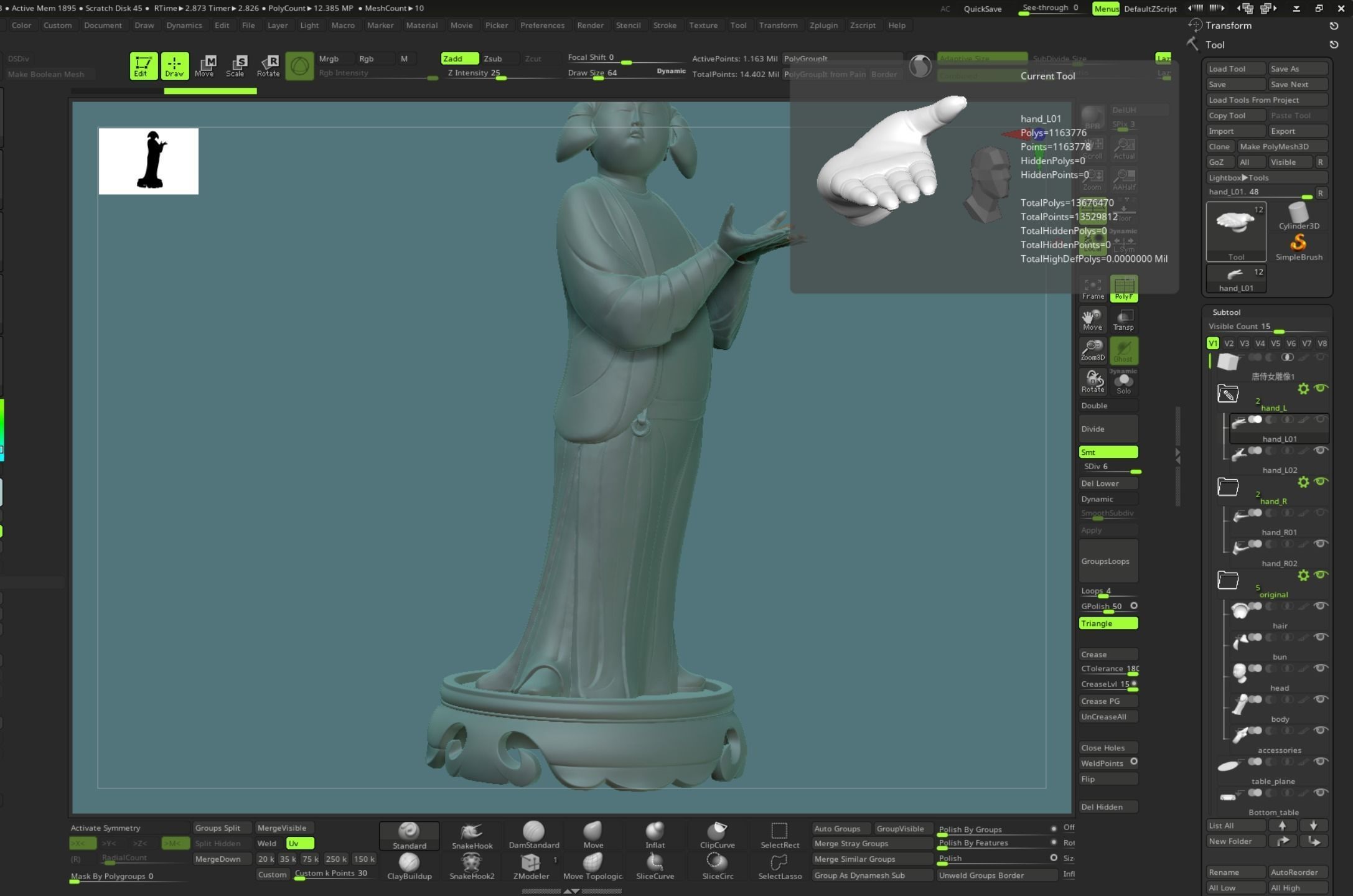Toggle Ghost transparency mode
The height and width of the screenshot is (896, 1353).
[1124, 350]
